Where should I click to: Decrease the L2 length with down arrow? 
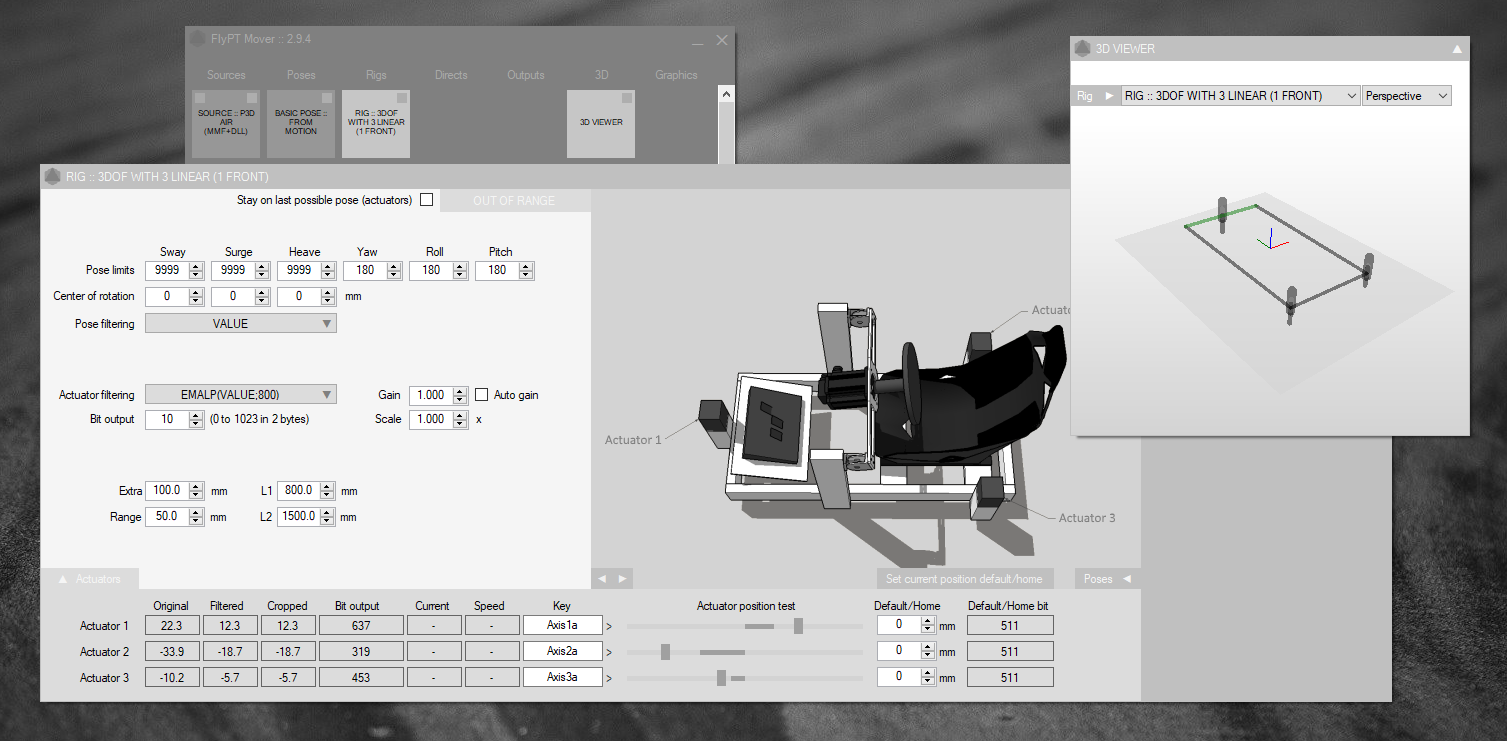coord(325,522)
